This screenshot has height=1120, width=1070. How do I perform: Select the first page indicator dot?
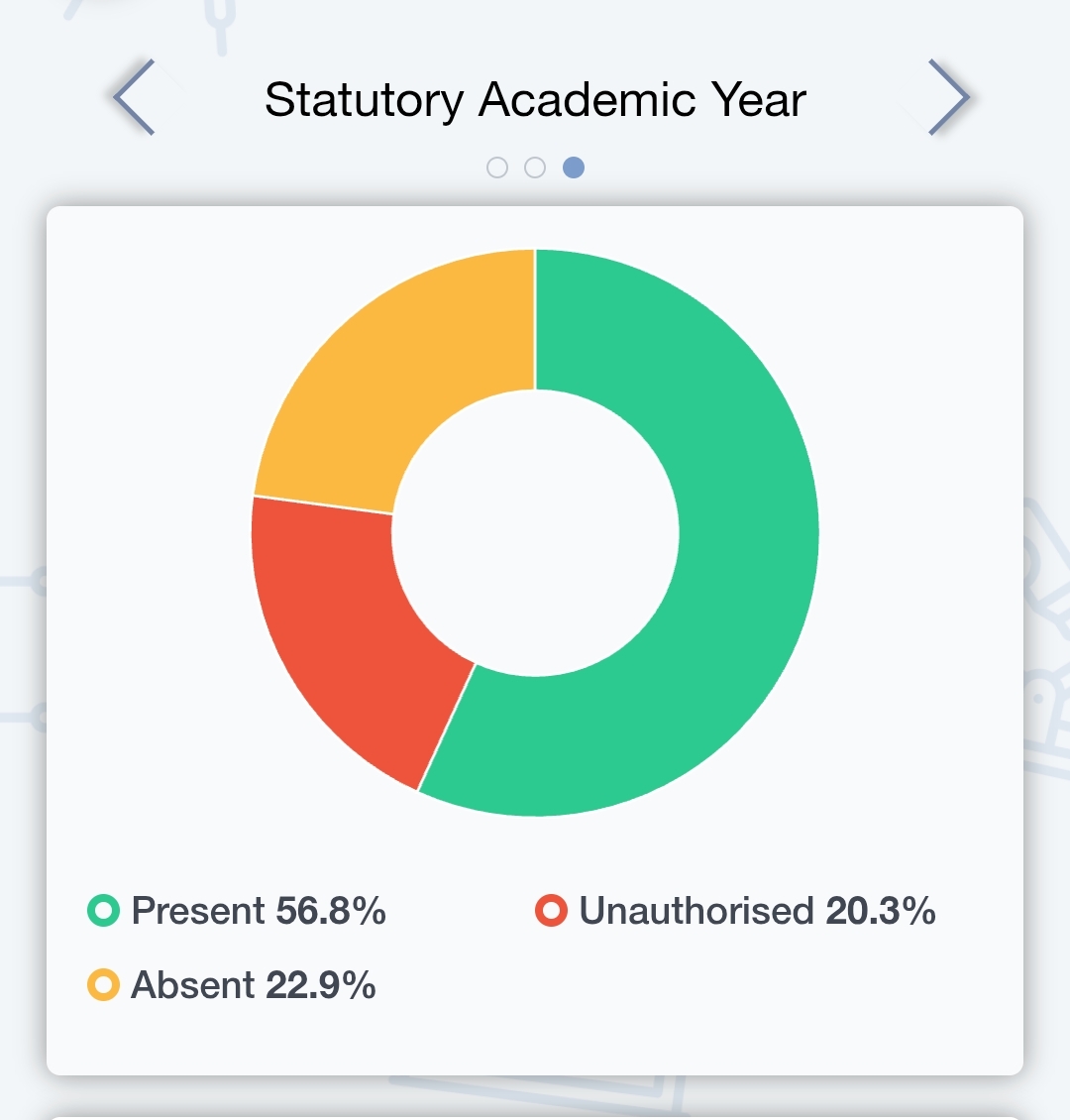(497, 168)
